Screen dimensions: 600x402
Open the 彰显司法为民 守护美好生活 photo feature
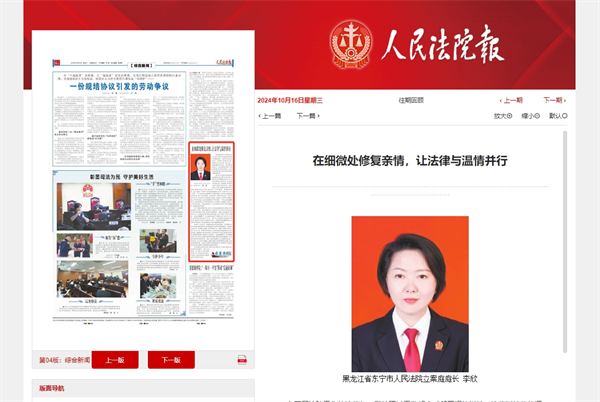pos(119,243)
